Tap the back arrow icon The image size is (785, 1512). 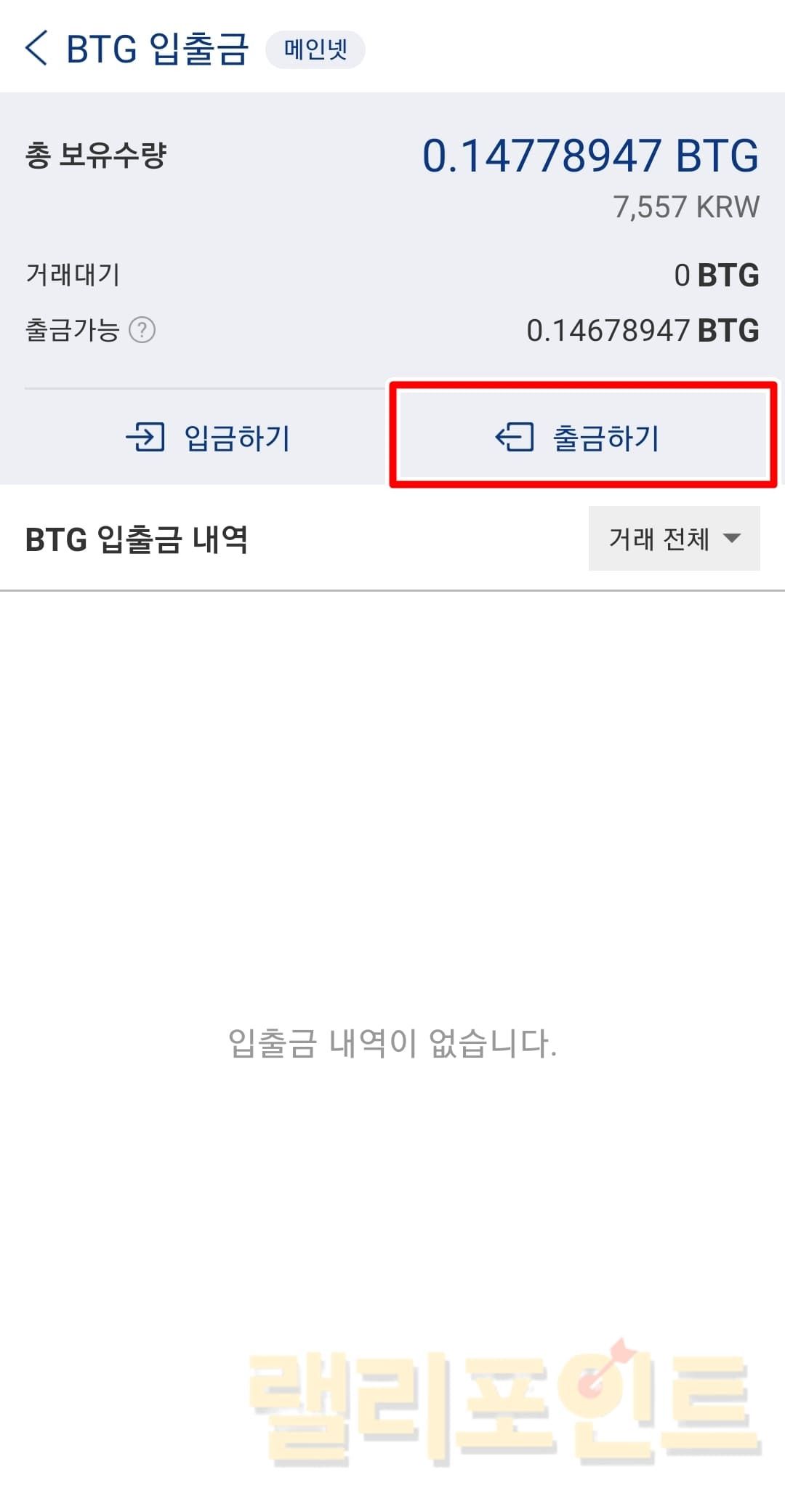point(36,48)
